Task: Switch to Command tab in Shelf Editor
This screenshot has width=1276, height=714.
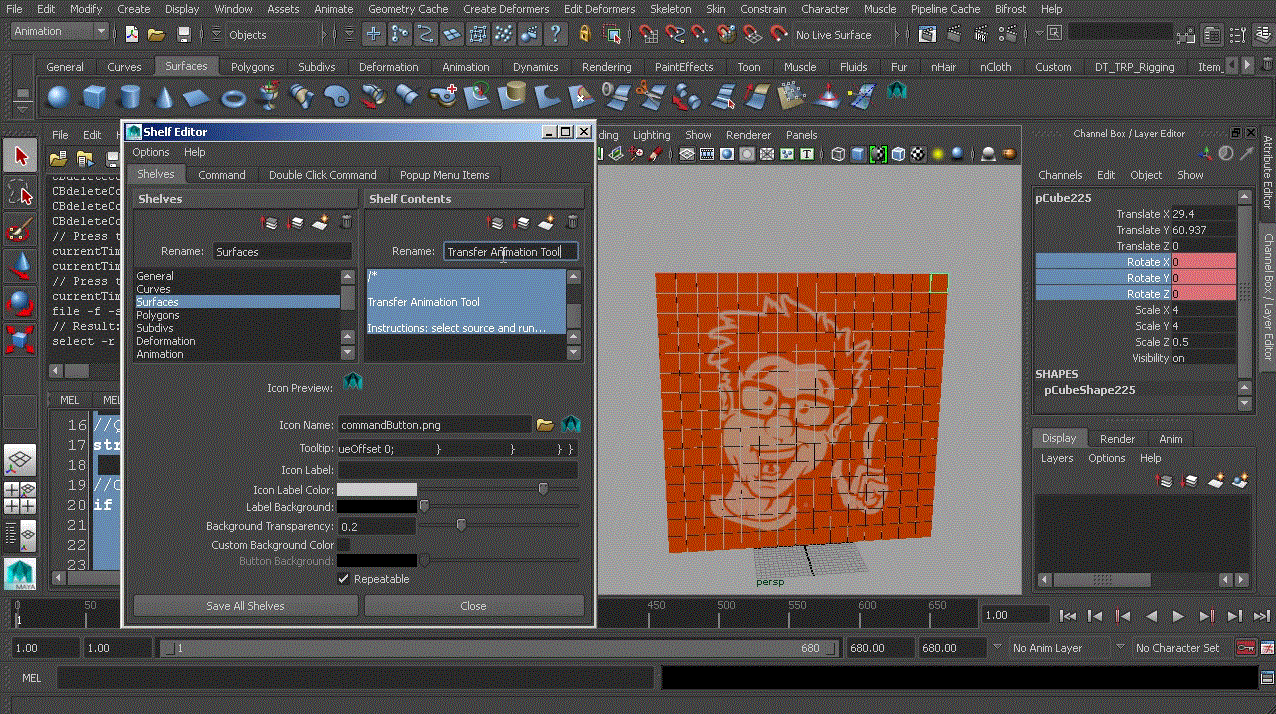Action: 222,175
